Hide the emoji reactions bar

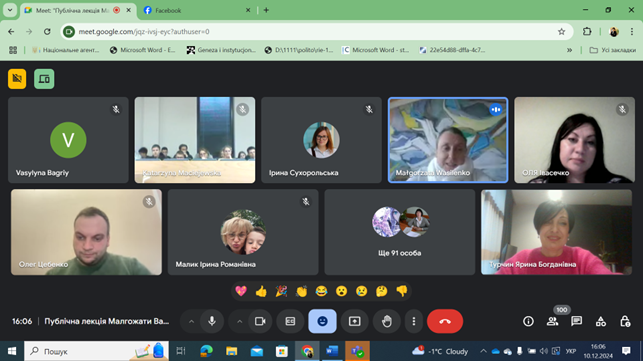(x=322, y=321)
